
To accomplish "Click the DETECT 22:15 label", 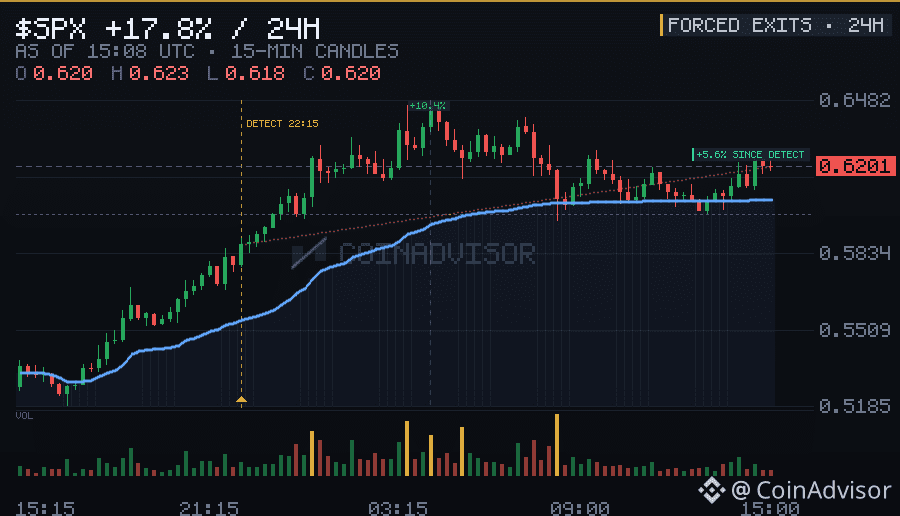I will point(282,123).
